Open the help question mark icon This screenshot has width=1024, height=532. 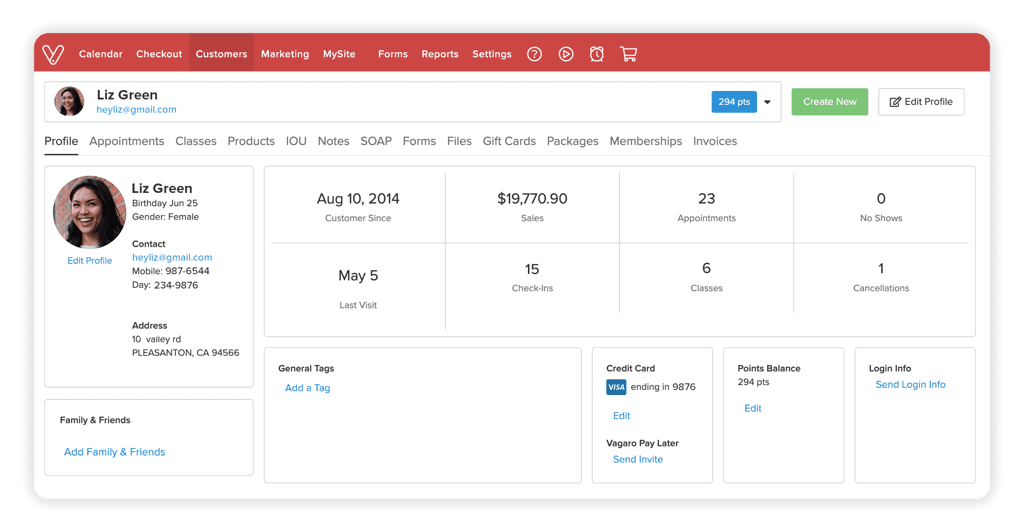coord(534,54)
